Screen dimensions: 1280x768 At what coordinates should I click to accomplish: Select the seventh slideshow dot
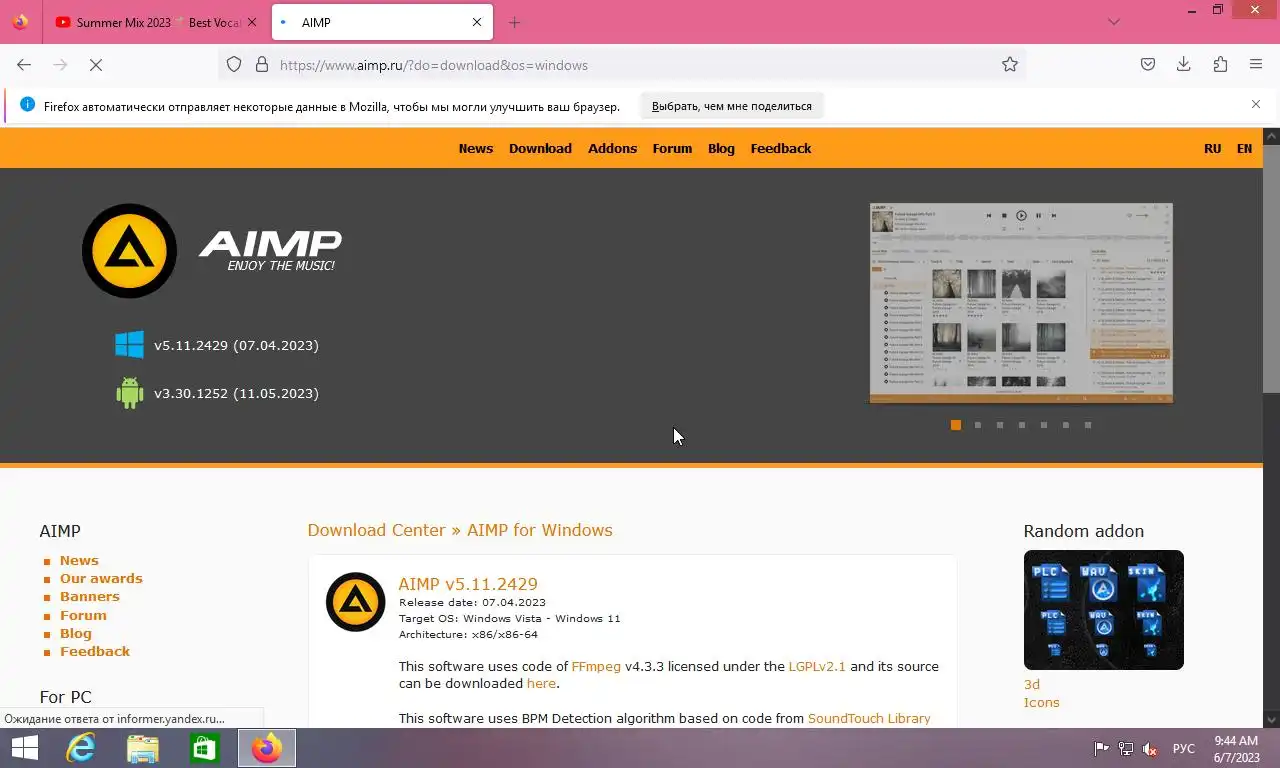click(x=1088, y=425)
